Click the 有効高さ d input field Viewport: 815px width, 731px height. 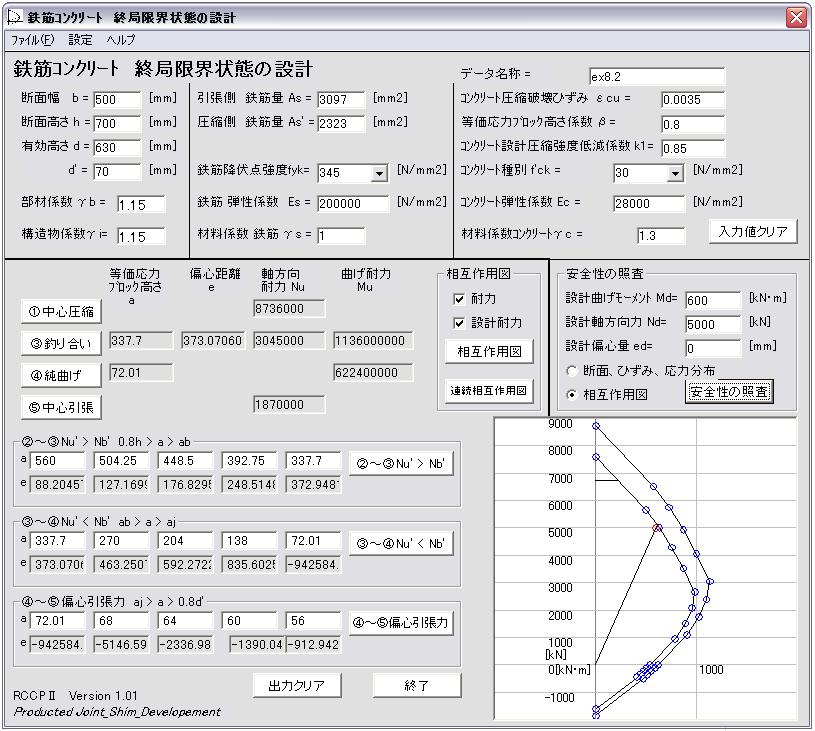(x=117, y=147)
